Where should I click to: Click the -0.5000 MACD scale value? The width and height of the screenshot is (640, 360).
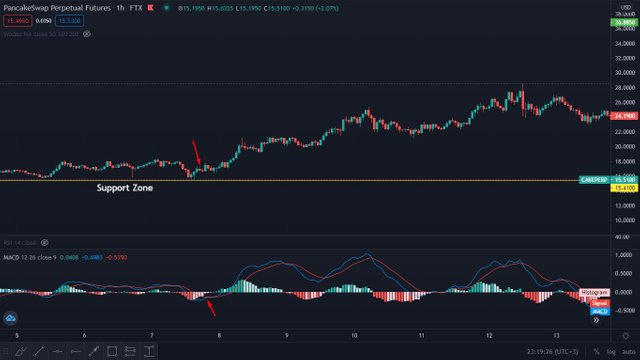(x=624, y=311)
